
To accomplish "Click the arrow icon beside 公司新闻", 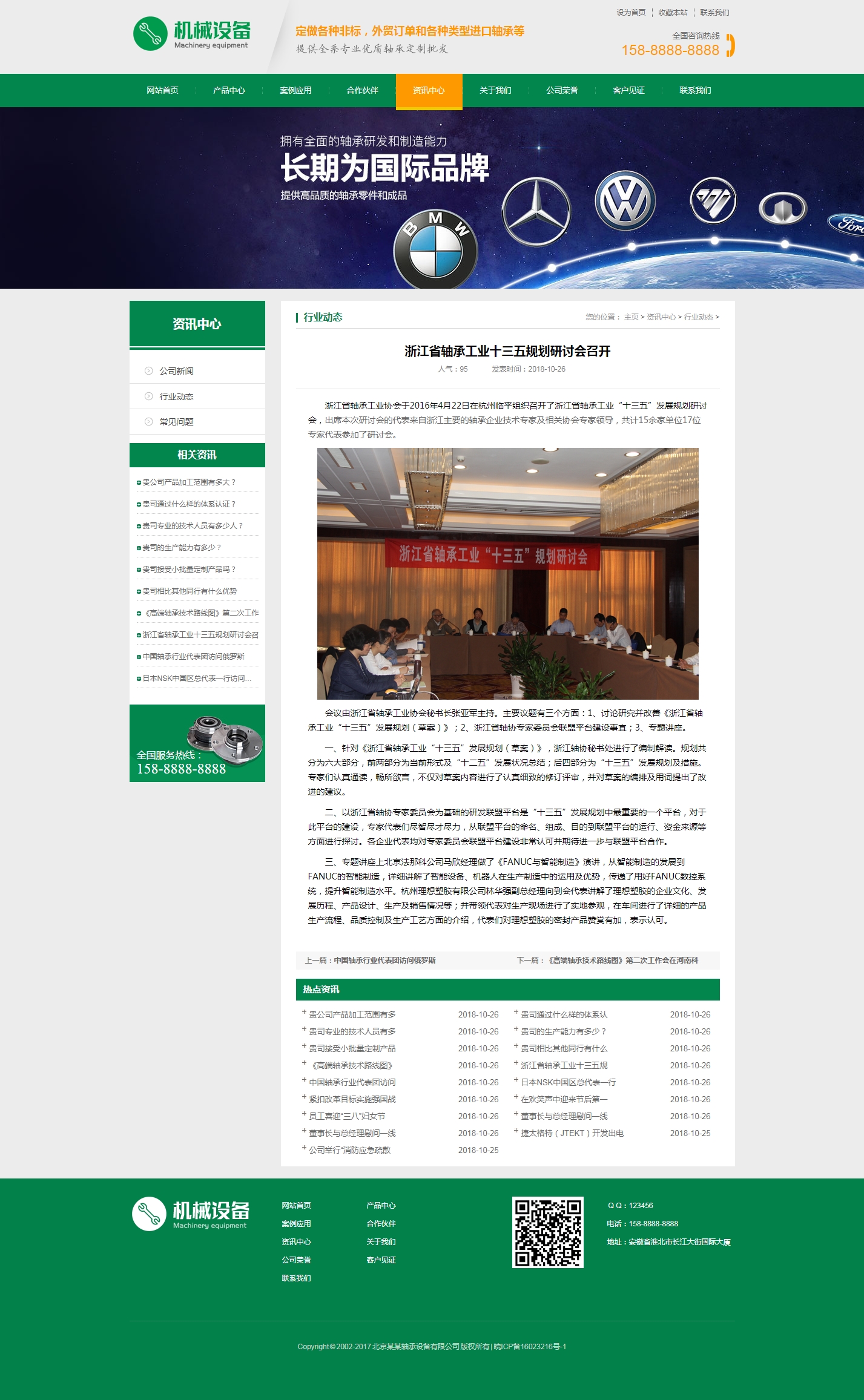I will point(148,371).
